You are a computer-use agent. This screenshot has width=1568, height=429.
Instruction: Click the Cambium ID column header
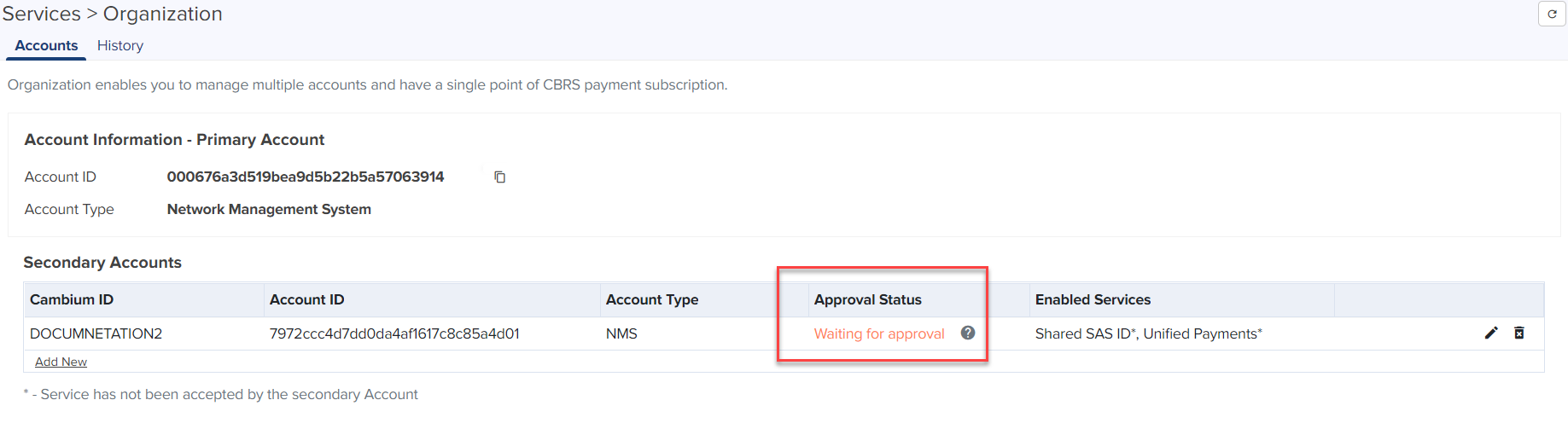pos(72,300)
